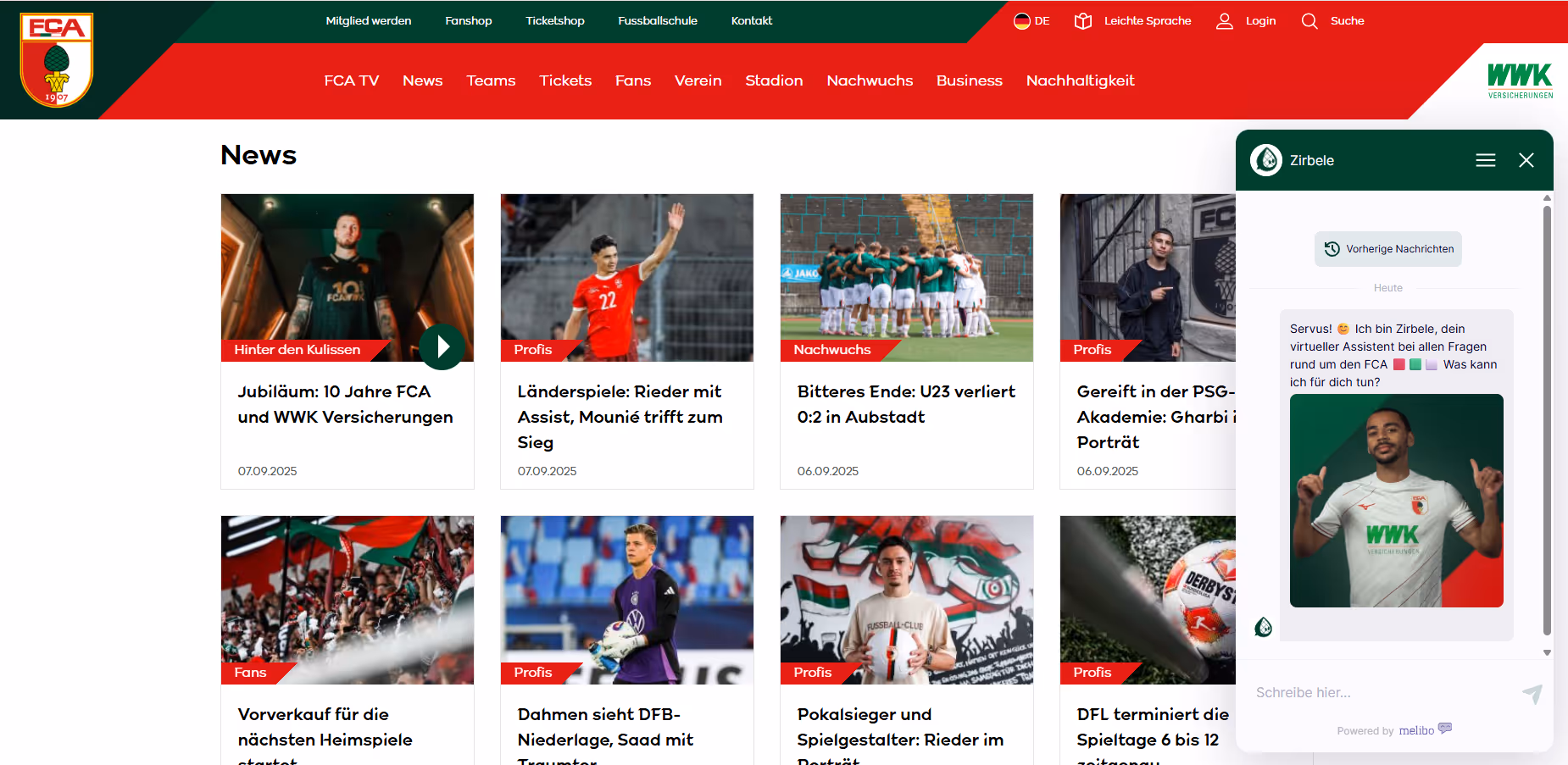The width and height of the screenshot is (1568, 765).
Task: Open the Nachhaltigkeit menu
Action: point(1080,80)
